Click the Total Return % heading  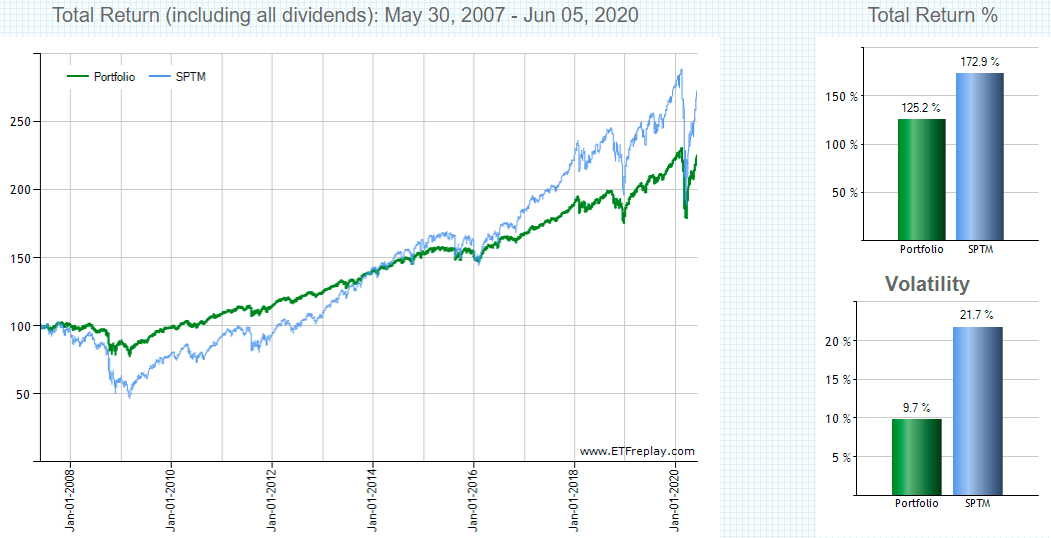point(933,15)
